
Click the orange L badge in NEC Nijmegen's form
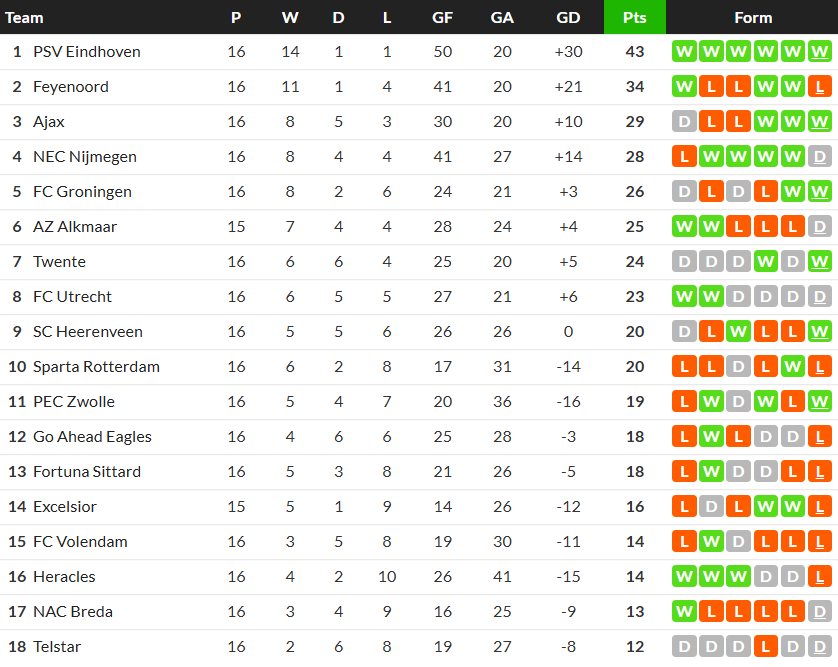click(685, 156)
